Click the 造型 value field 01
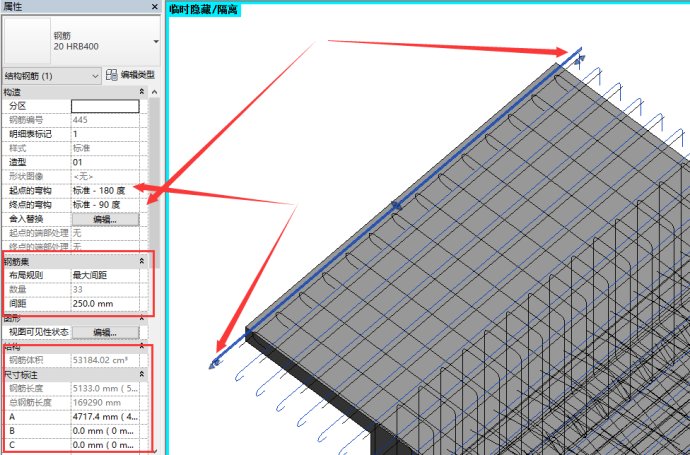 [x=104, y=161]
